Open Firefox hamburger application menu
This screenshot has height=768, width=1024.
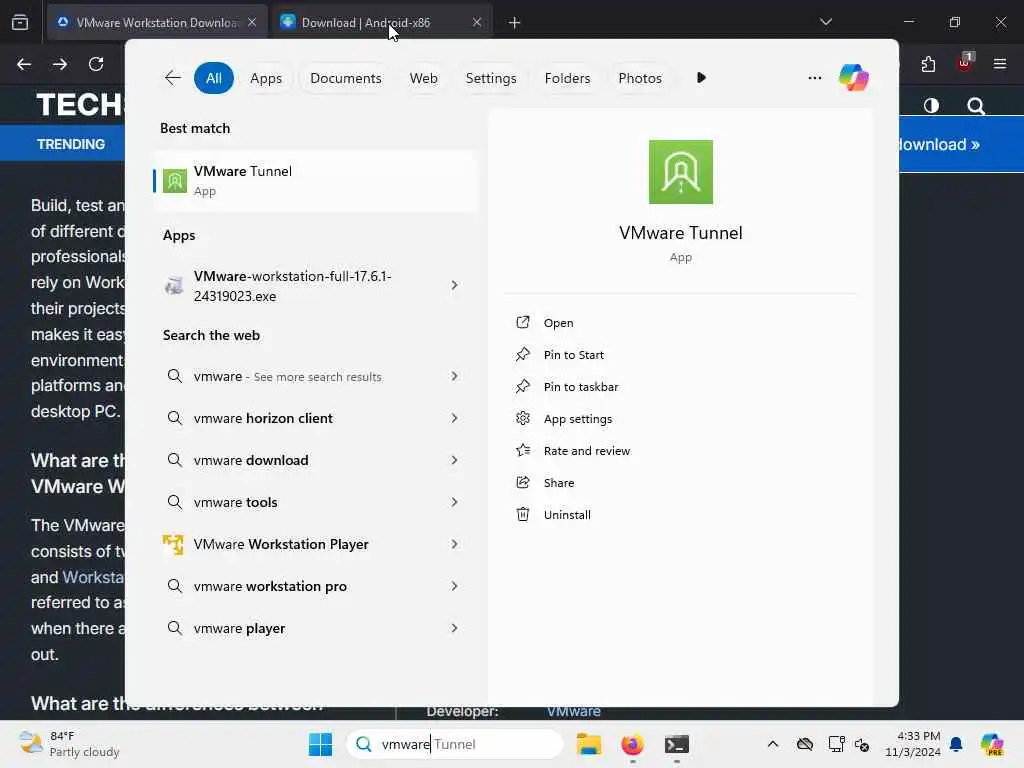(1000, 64)
